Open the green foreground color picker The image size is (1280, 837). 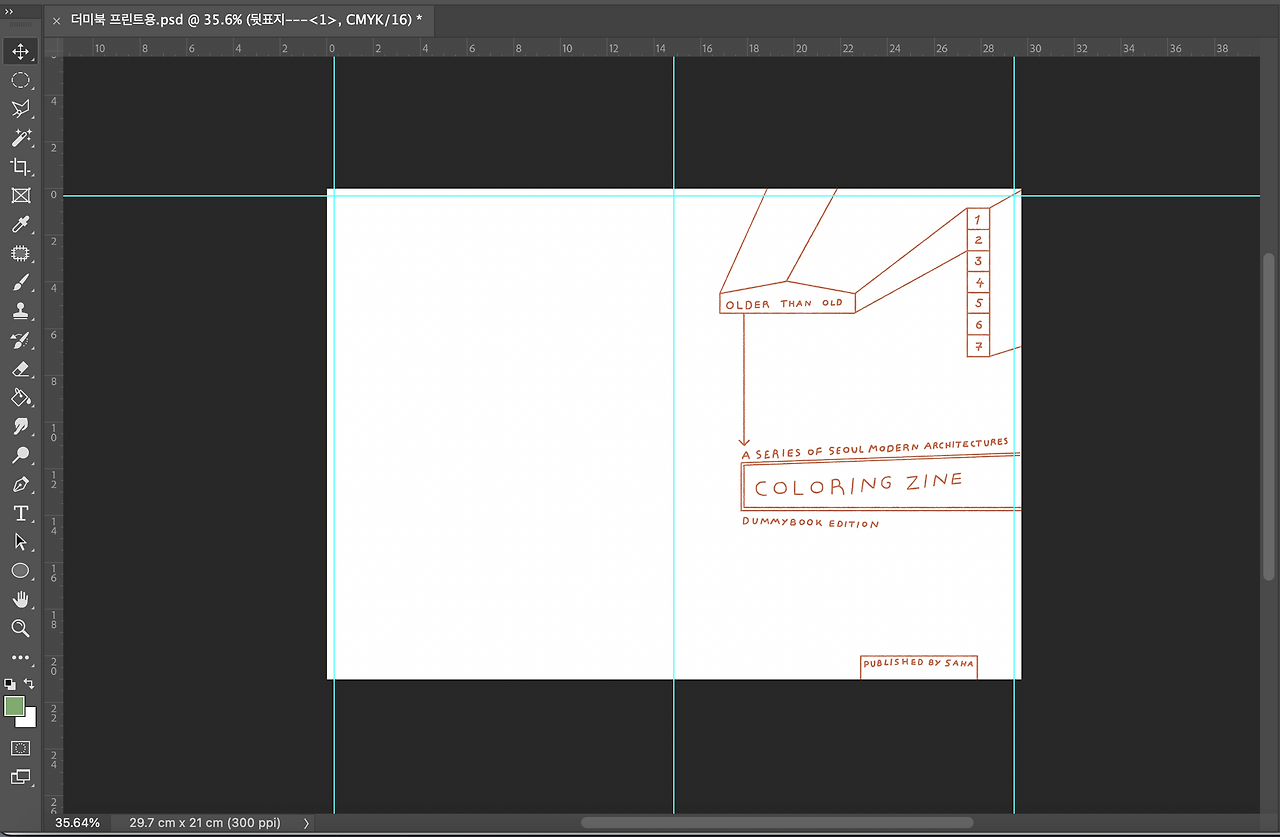point(14,706)
